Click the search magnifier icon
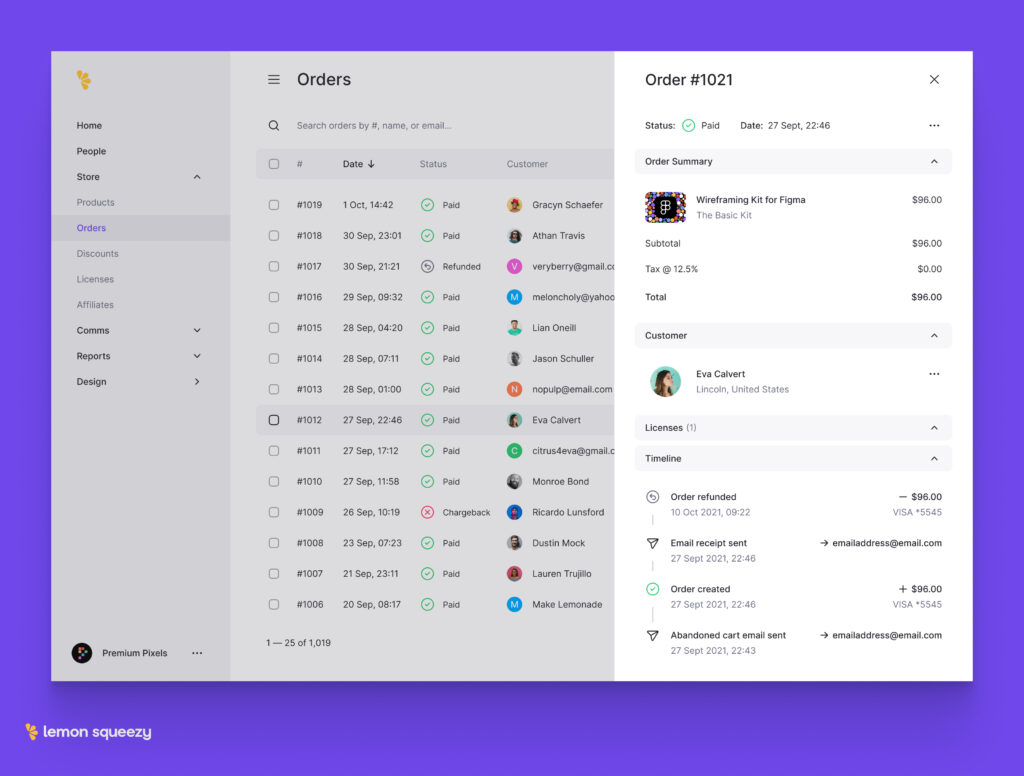Image resolution: width=1024 pixels, height=776 pixels. pyautogui.click(x=274, y=125)
